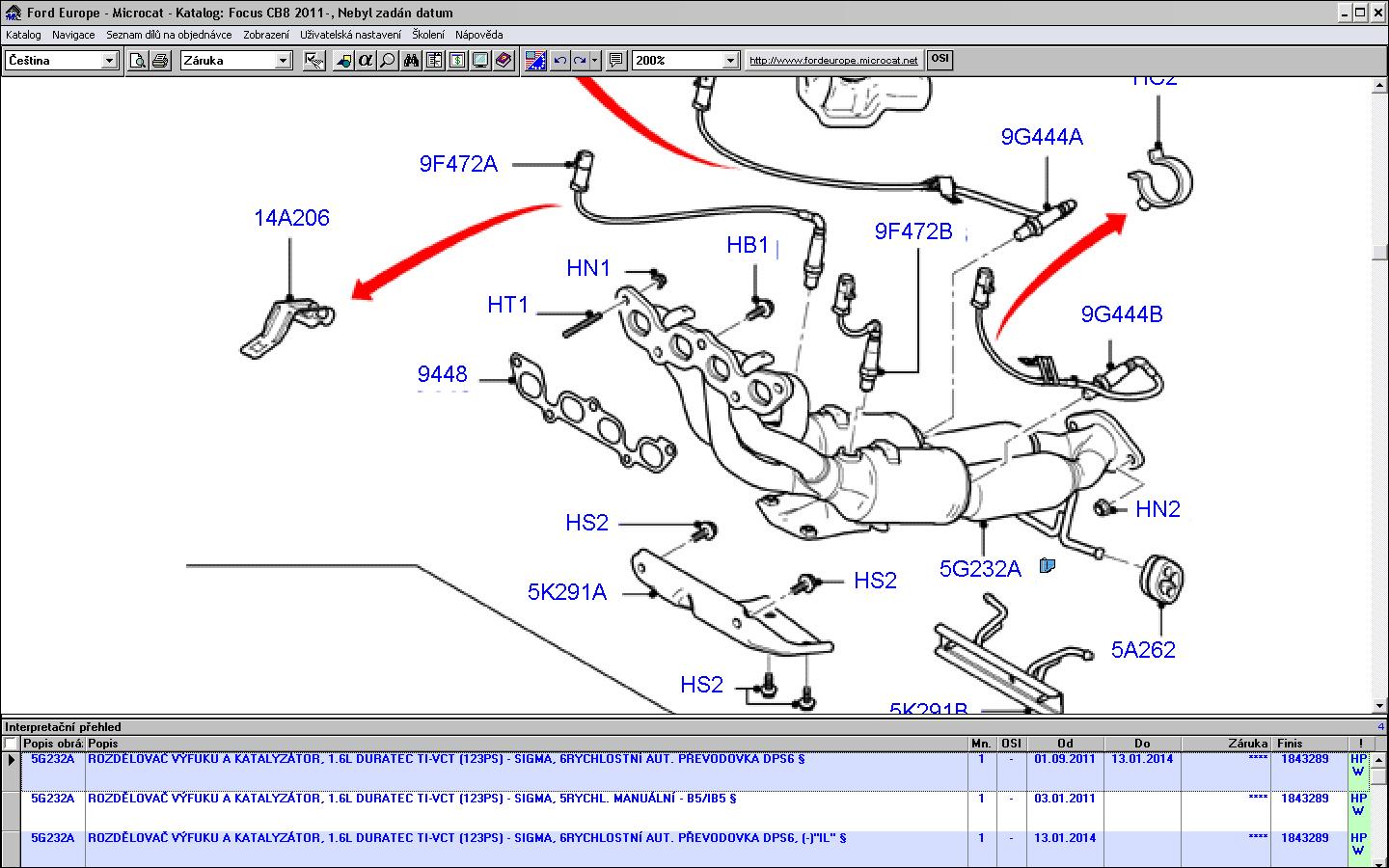The width and height of the screenshot is (1389, 868).
Task: Click the dollar price icon
Action: tap(457, 61)
